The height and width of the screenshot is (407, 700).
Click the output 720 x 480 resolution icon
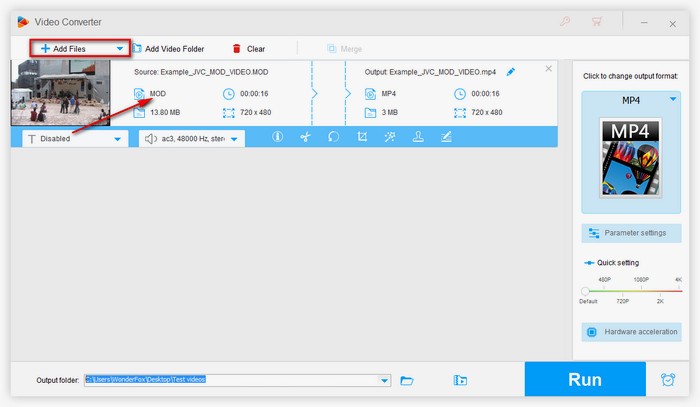pos(460,112)
